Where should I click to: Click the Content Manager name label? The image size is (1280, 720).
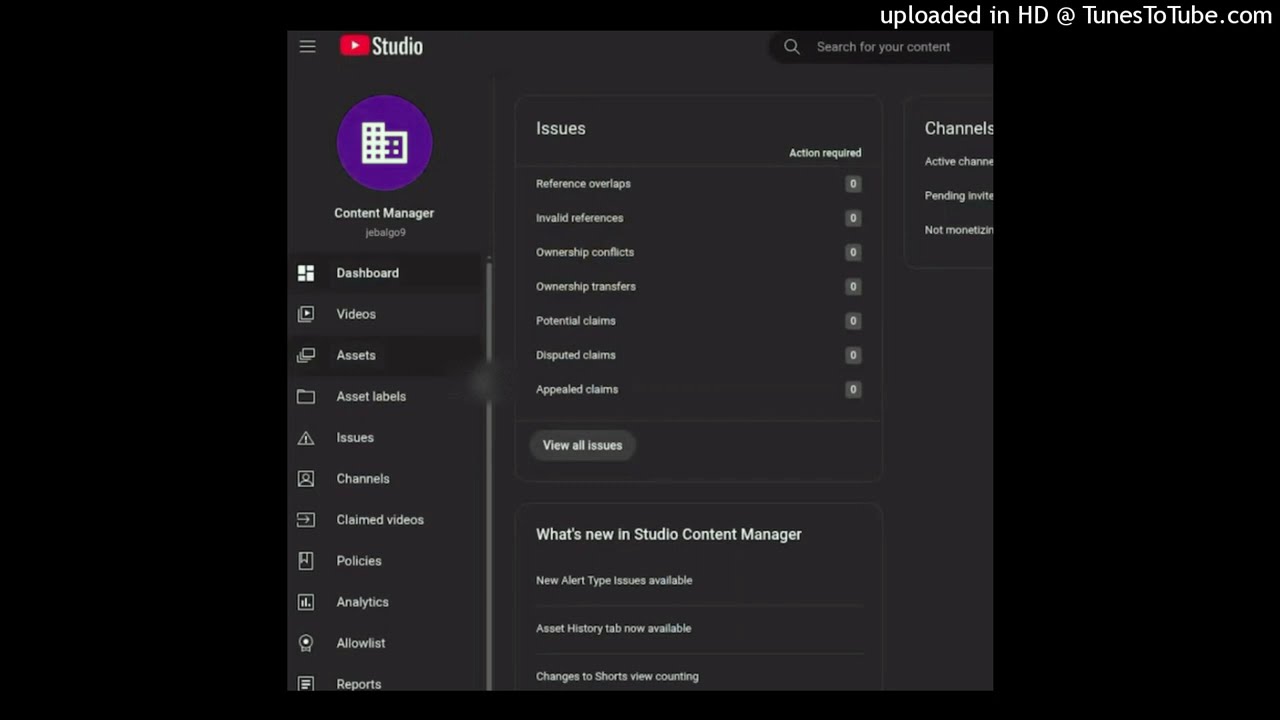(384, 213)
